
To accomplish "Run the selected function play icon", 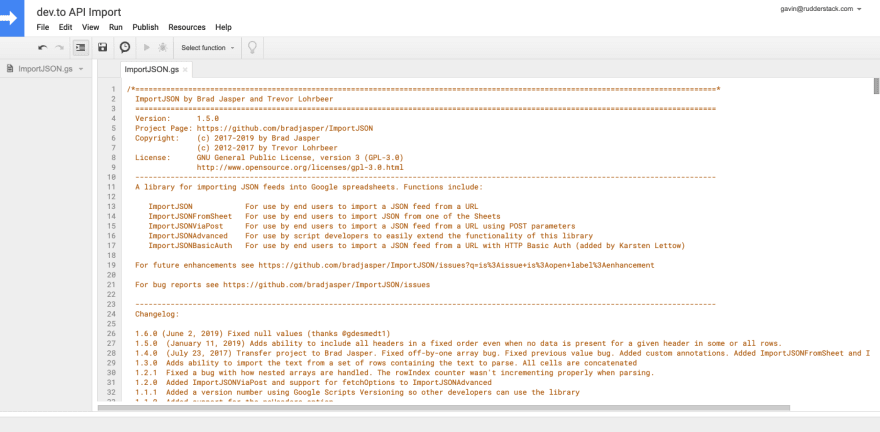I will tap(147, 48).
